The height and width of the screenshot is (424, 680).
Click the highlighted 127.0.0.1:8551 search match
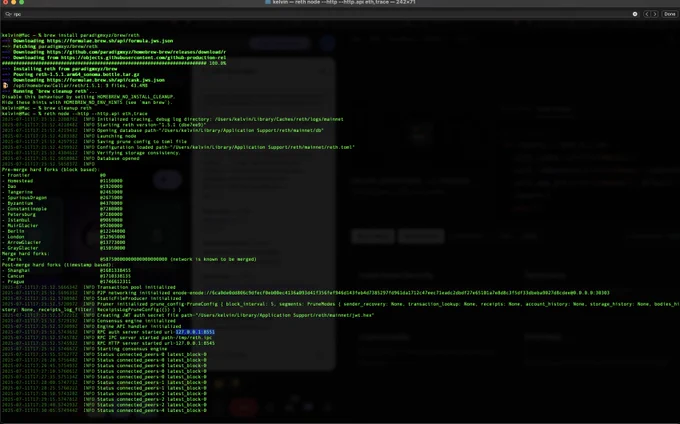point(195,332)
